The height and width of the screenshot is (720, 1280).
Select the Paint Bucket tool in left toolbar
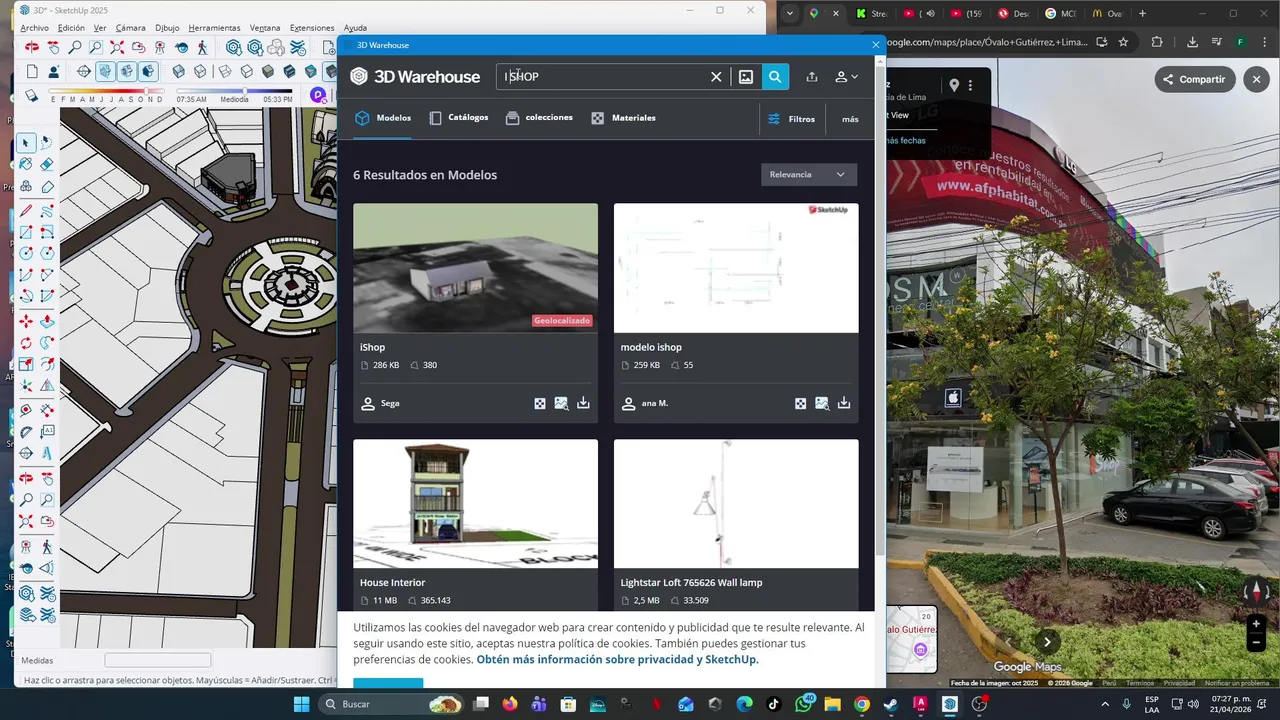(x=26, y=163)
